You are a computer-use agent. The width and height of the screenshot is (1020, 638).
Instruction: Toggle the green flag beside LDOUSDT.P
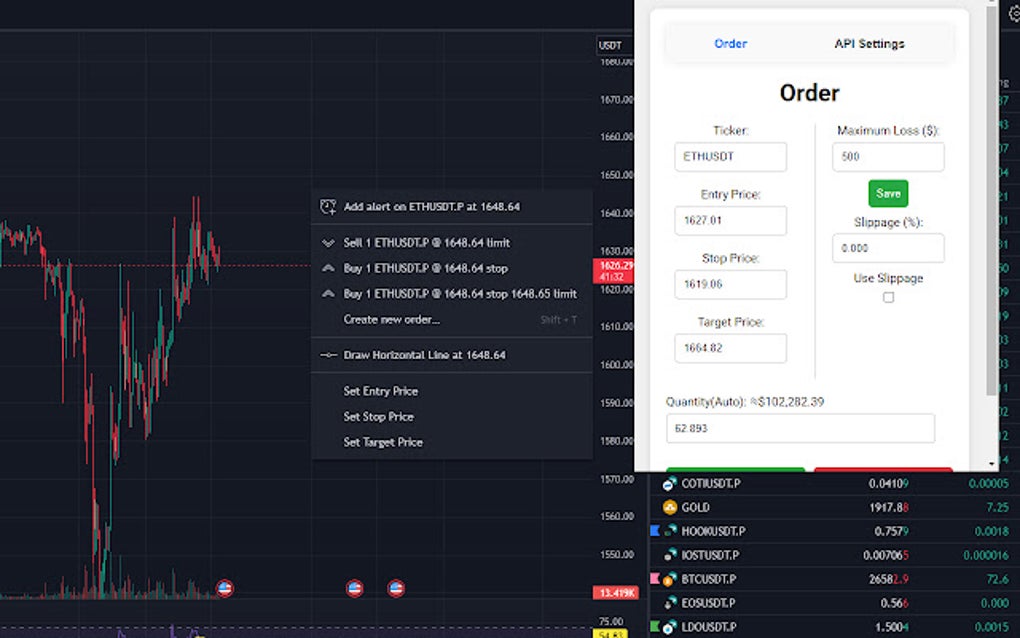tap(655, 627)
